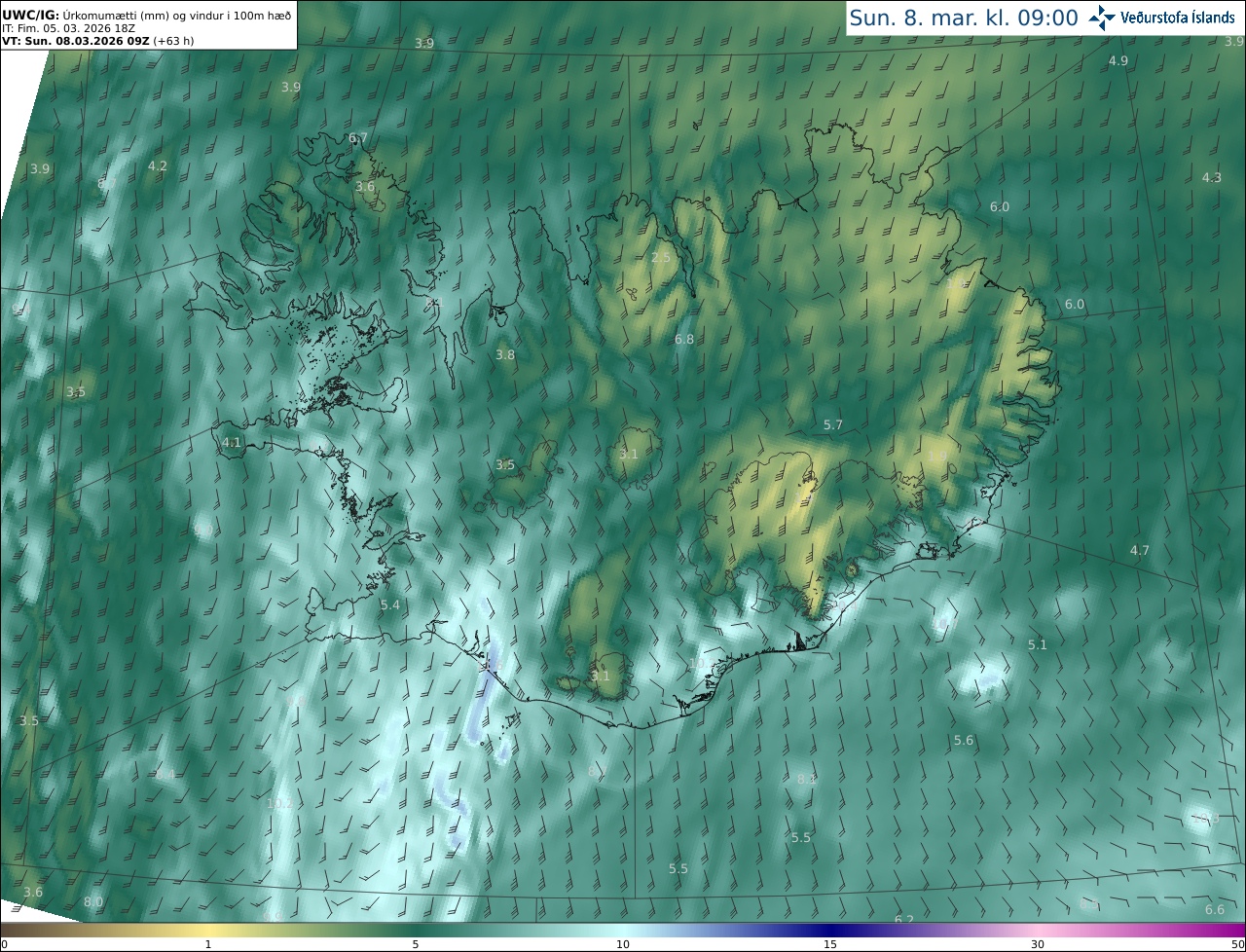Click the map value 5.6
Viewport: 1246px width, 952px height.
pos(964,741)
